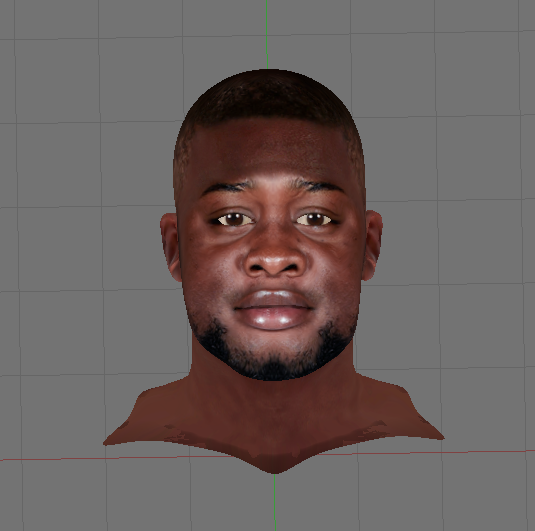The width and height of the screenshot is (535, 531).
Task: Click the upper lip of the head
Action: point(274,299)
